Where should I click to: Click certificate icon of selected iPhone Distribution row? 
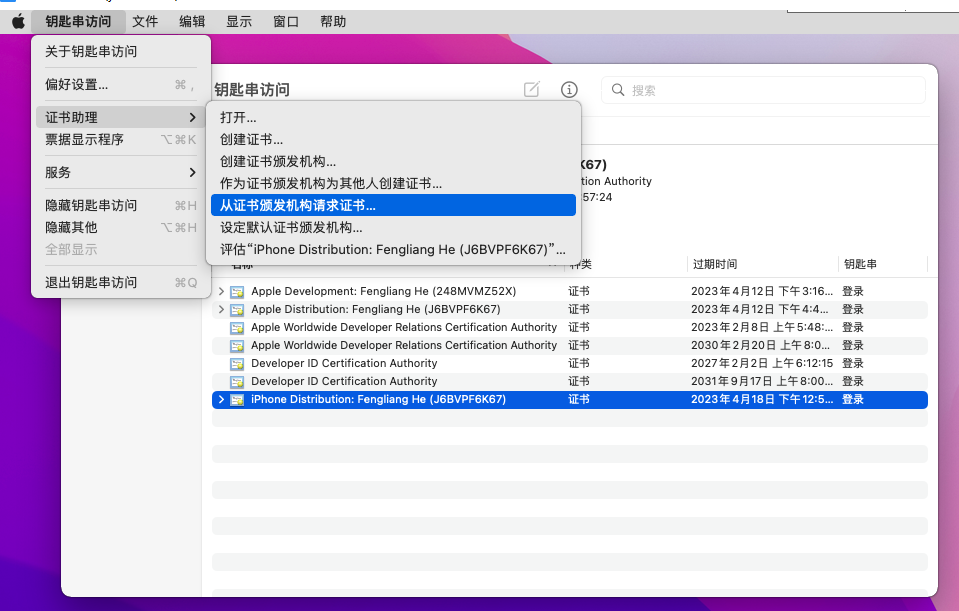click(238, 399)
